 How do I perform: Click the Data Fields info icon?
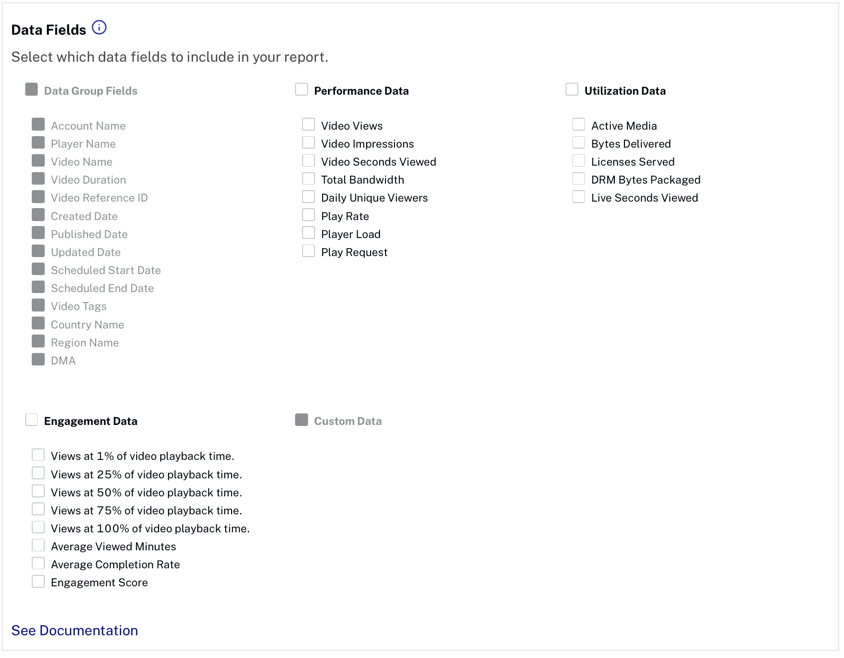click(x=99, y=28)
